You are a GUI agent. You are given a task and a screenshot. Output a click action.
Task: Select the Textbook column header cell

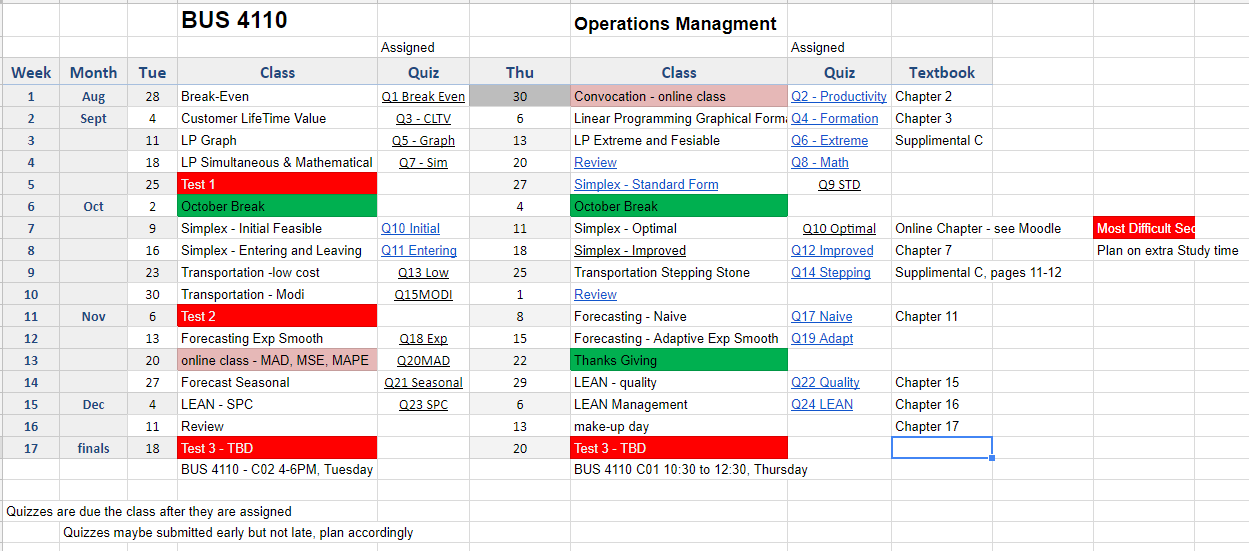[x=941, y=72]
